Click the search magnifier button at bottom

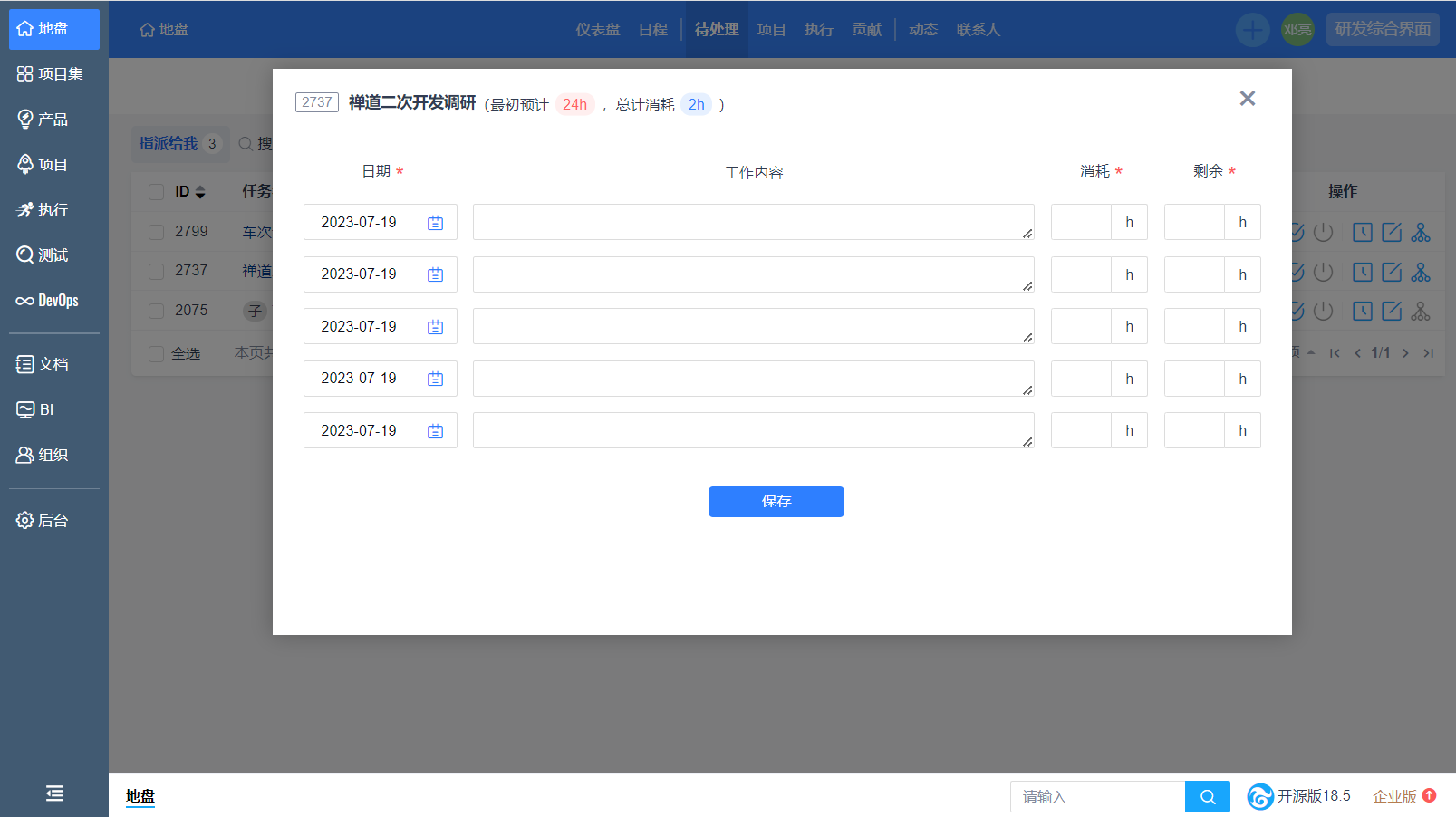pyautogui.click(x=1207, y=797)
